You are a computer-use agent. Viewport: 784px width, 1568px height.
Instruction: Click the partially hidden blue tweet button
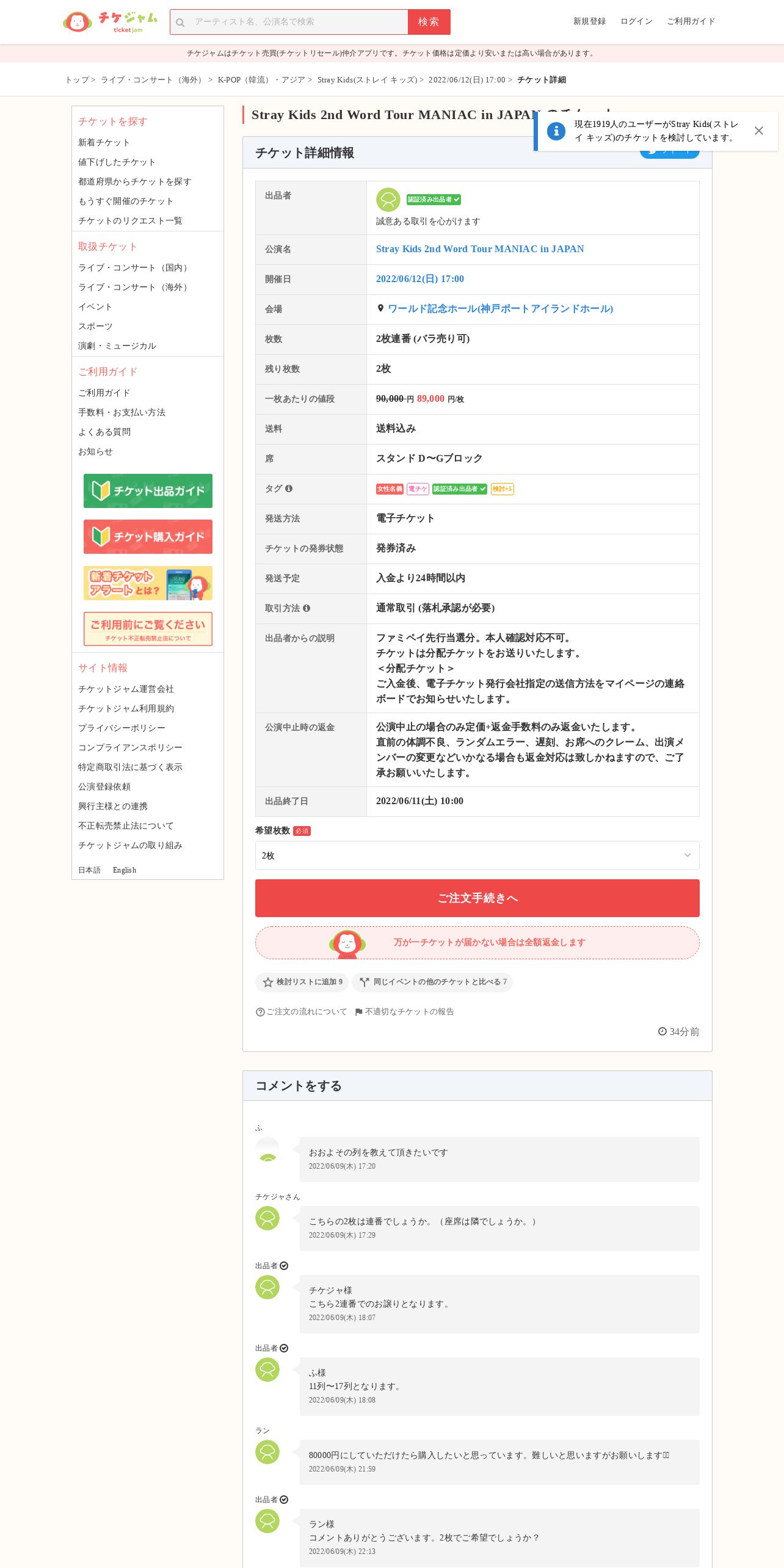669,154
